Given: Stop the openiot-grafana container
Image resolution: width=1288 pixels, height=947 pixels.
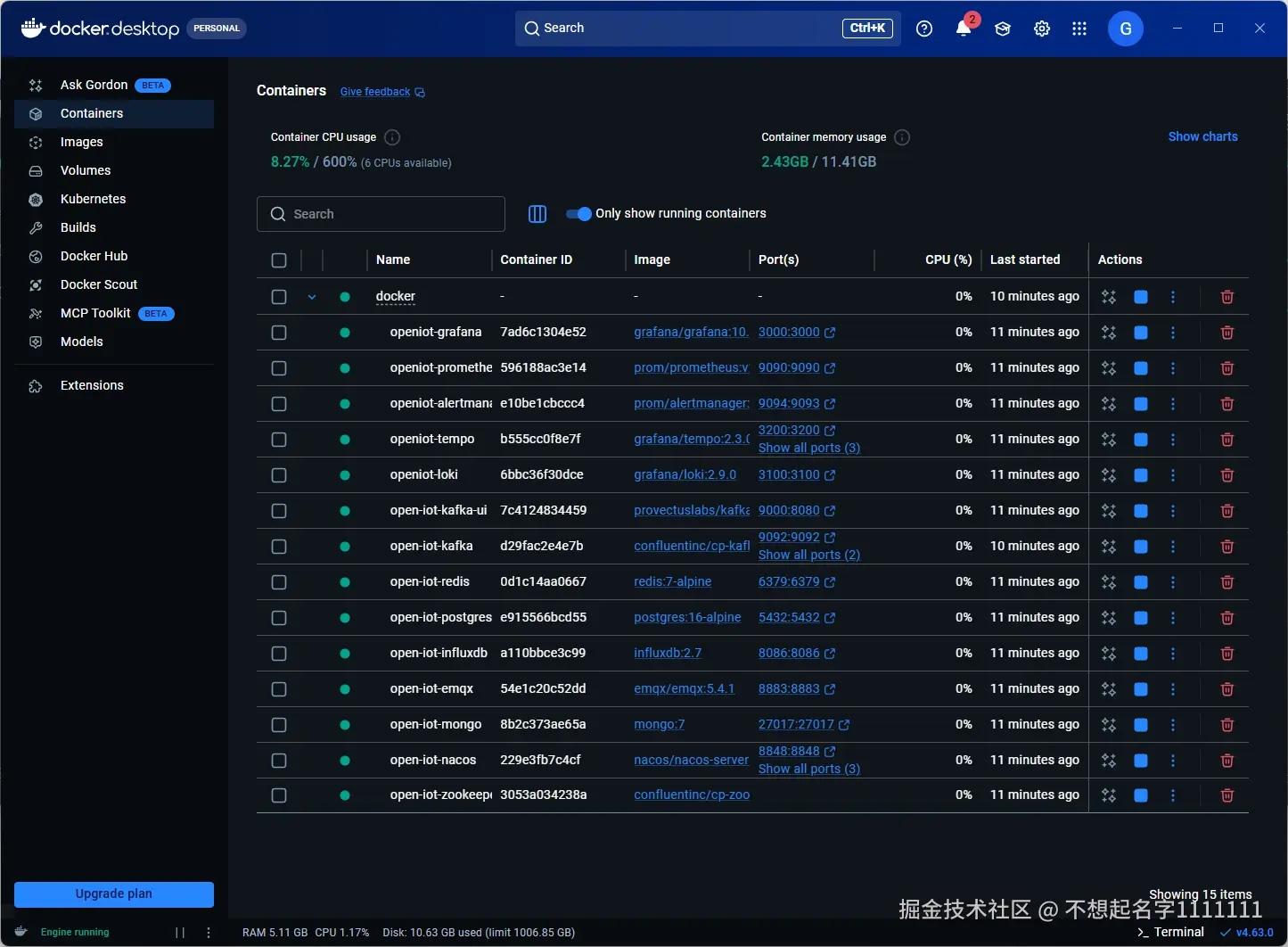Looking at the screenshot, I should coord(1141,333).
